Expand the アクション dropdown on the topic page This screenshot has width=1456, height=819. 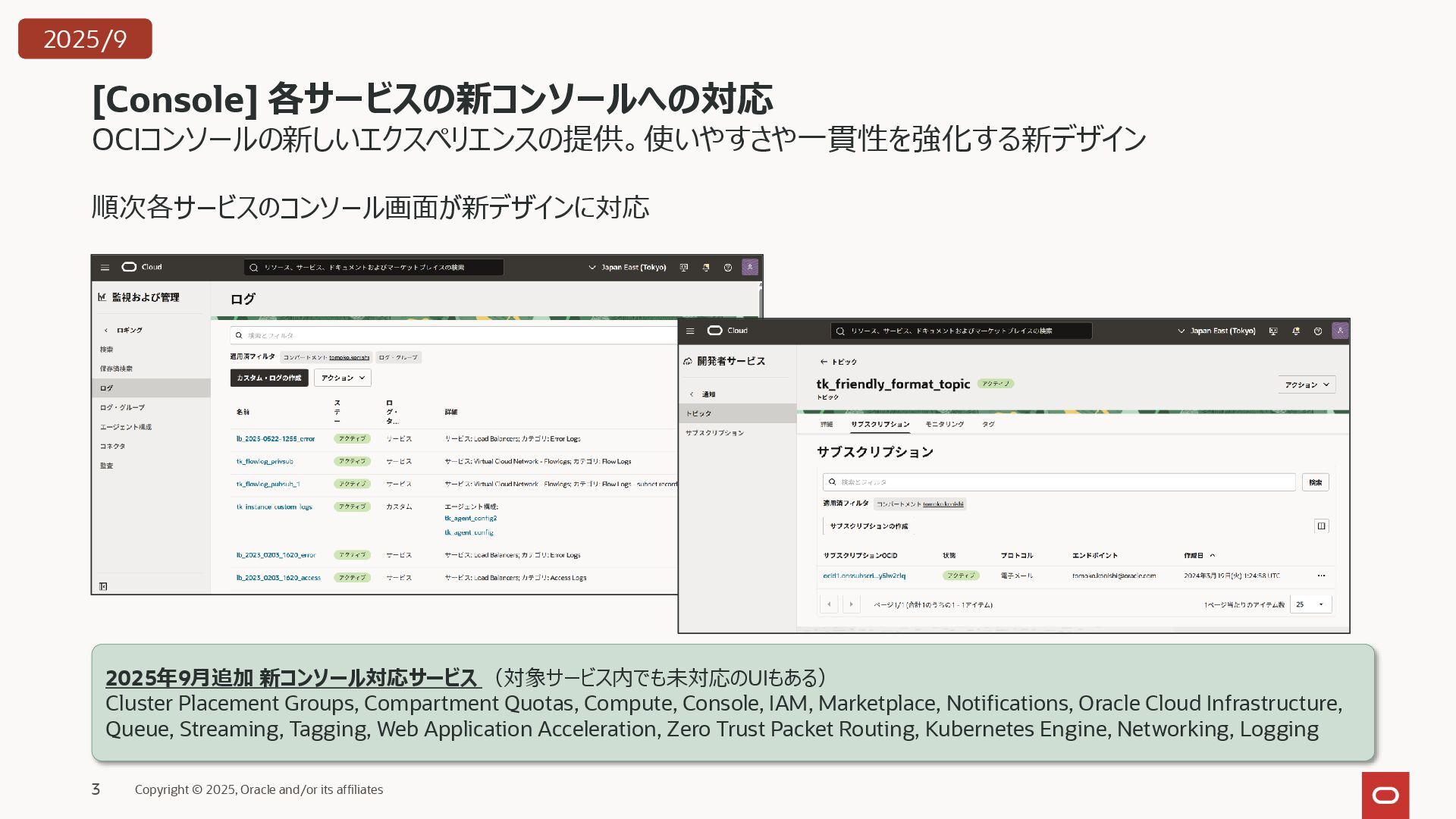[1307, 384]
